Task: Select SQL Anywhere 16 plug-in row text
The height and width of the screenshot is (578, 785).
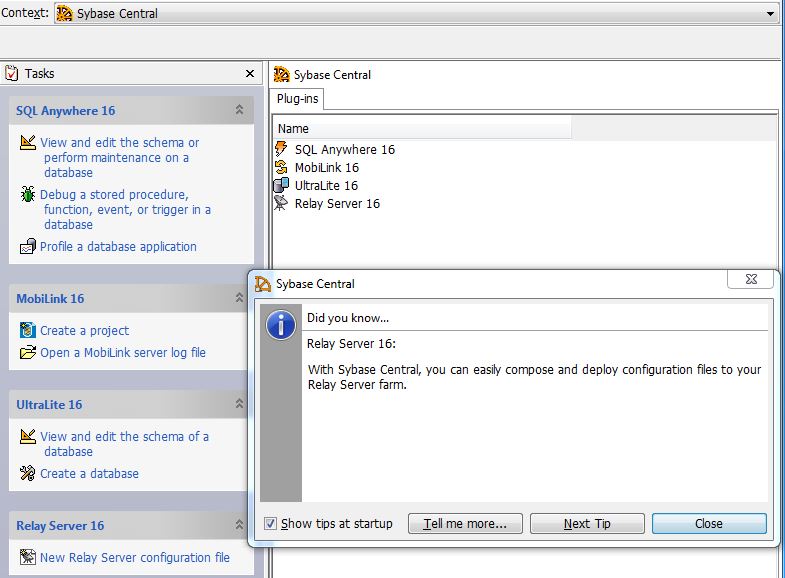Action: pyautogui.click(x=345, y=150)
